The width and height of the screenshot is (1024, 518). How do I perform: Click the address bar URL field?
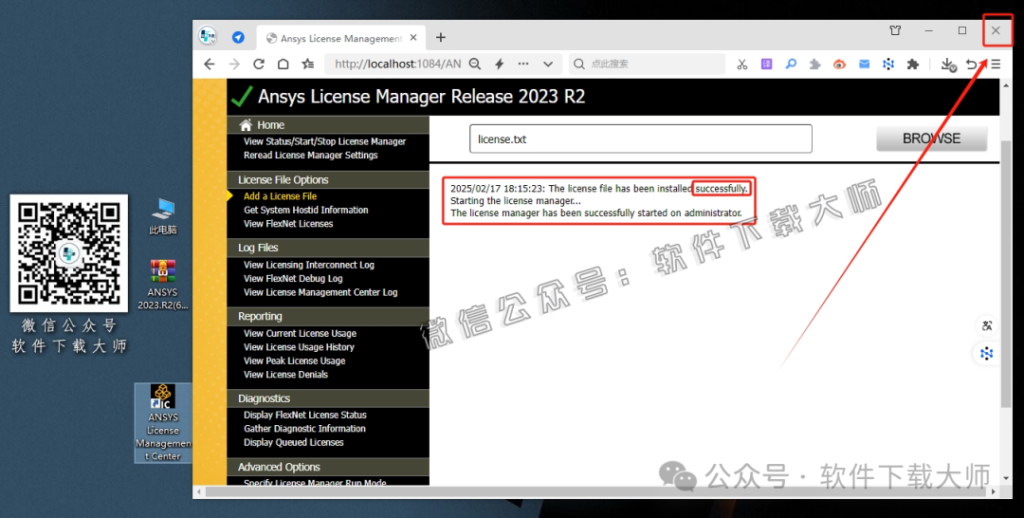point(397,64)
